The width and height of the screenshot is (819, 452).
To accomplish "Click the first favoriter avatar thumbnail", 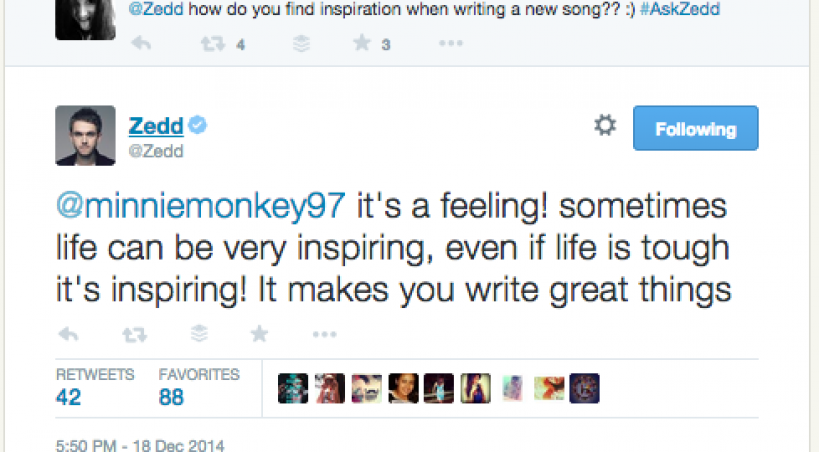I will tap(293, 387).
